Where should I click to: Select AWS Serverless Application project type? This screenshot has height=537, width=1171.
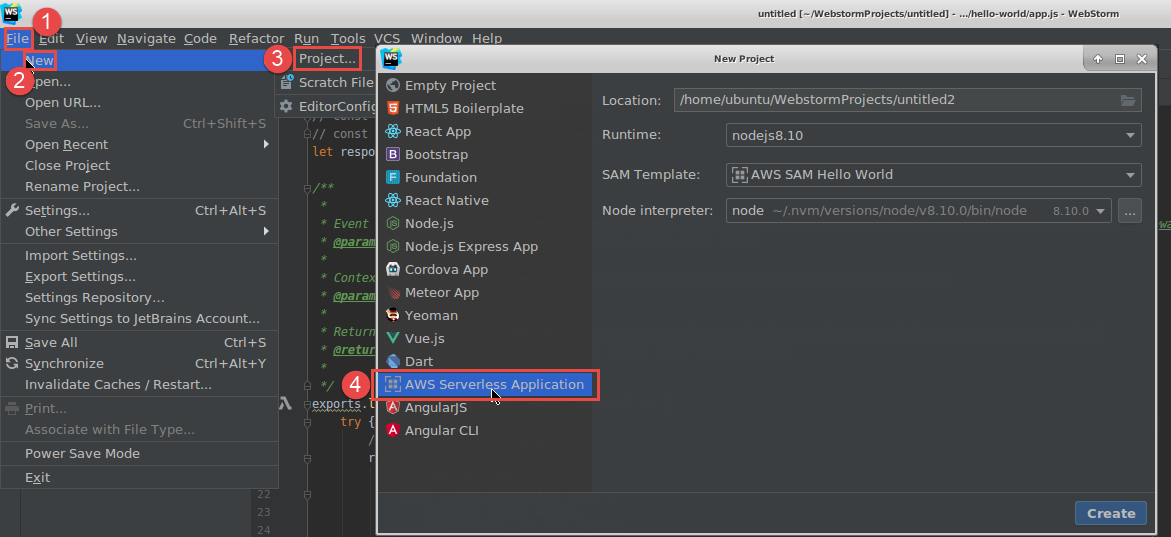point(494,385)
